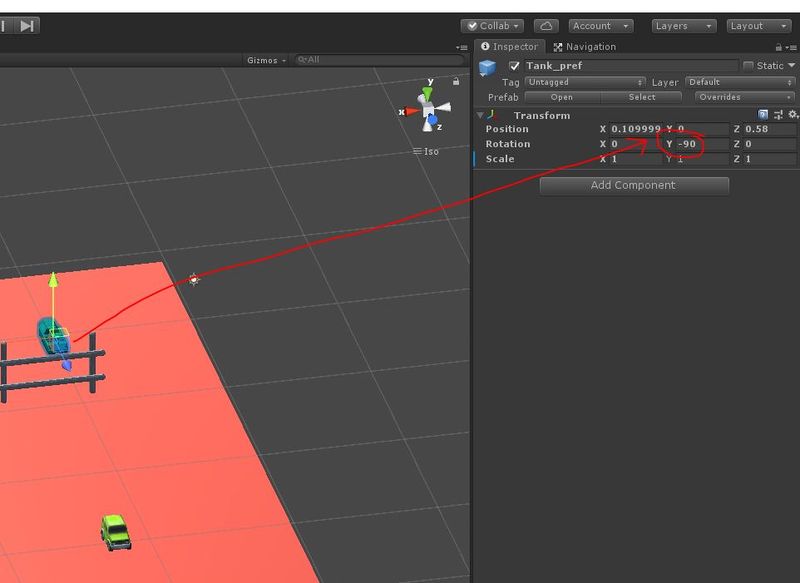This screenshot has width=800, height=583.
Task: Uncheck the Tank_pref active checkbox
Action: point(514,66)
